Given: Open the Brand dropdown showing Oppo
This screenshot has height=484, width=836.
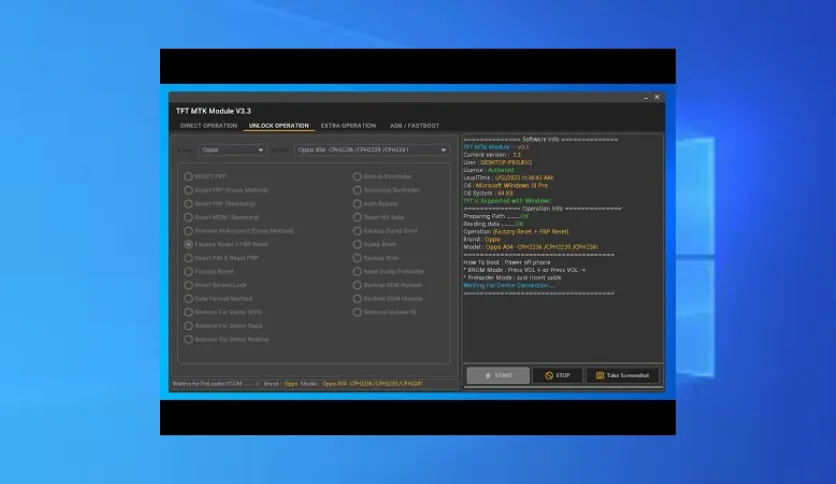Looking at the screenshot, I should [x=232, y=150].
